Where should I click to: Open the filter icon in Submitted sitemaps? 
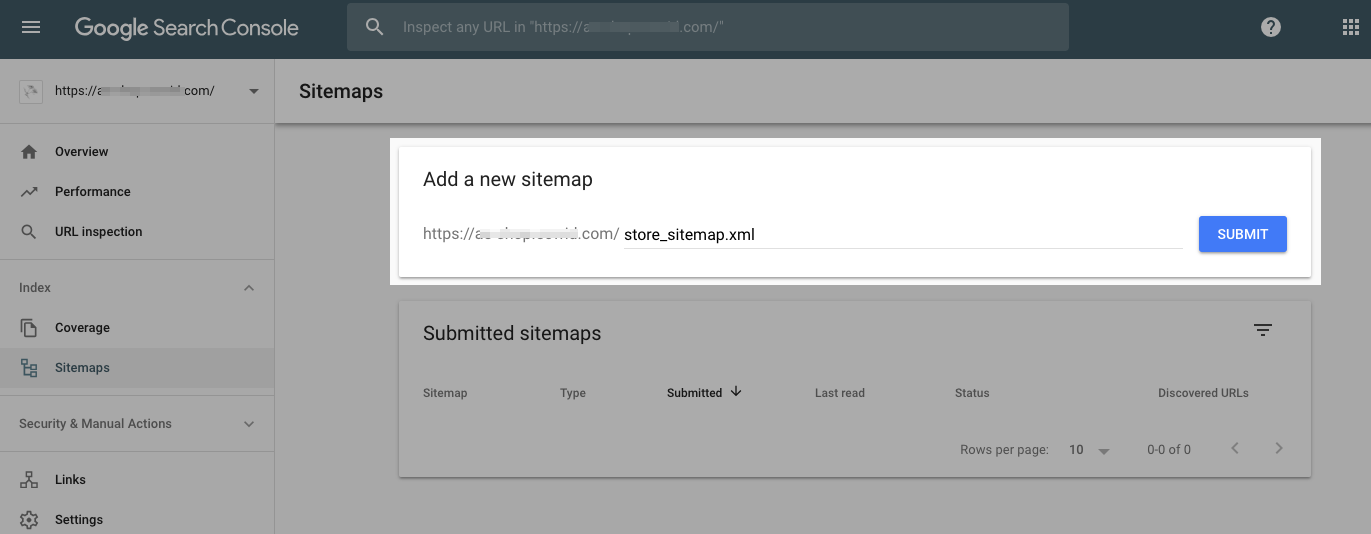[x=1263, y=330]
